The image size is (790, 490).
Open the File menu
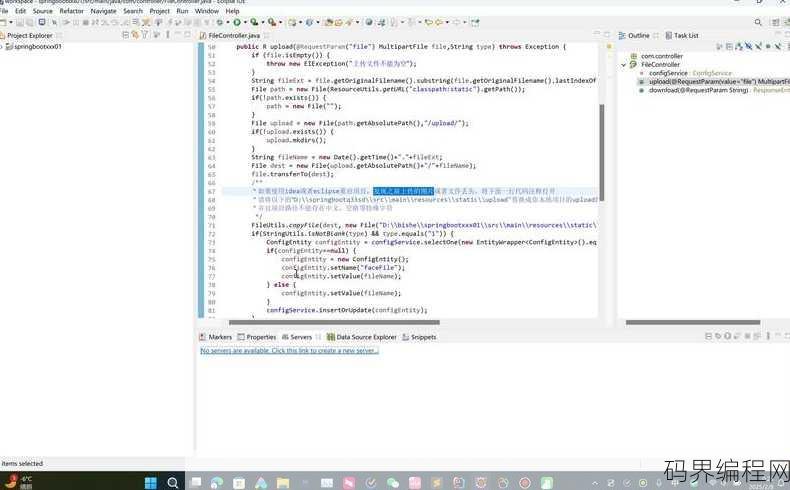pos(4,11)
